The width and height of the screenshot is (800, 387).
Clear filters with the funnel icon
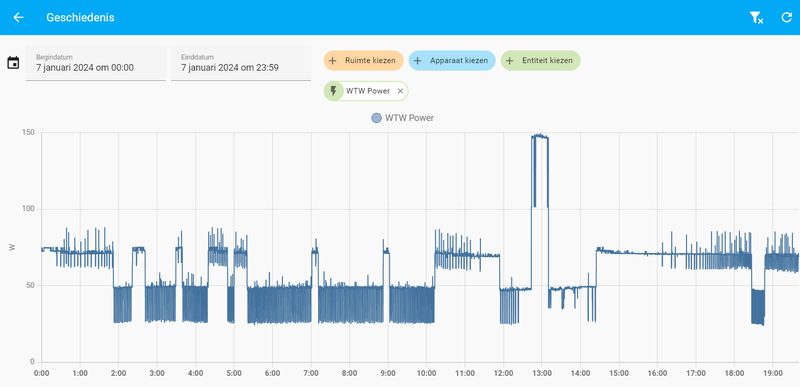pos(756,18)
